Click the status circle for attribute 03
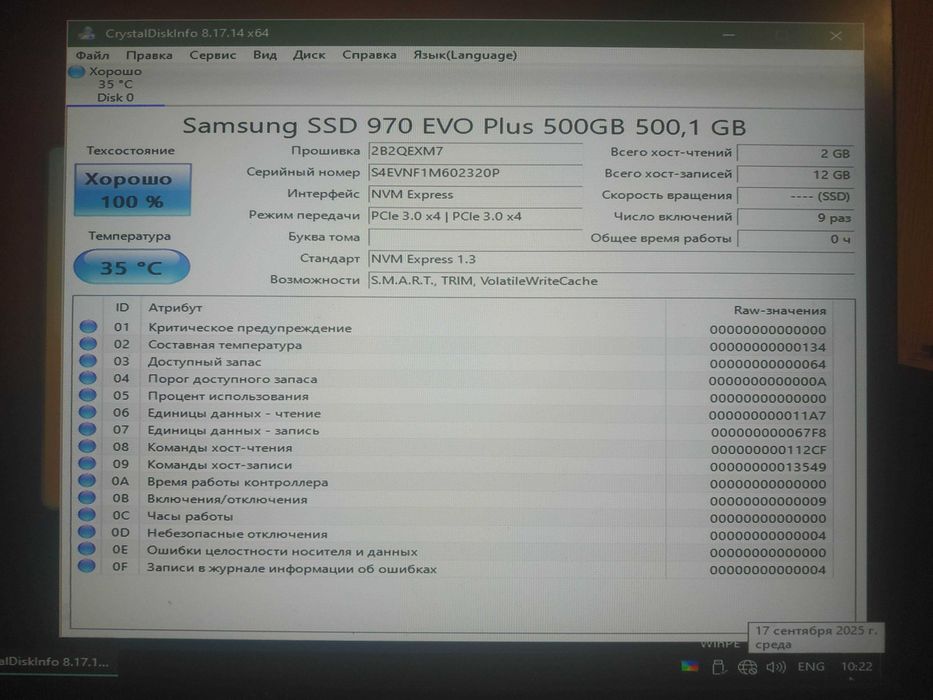The height and width of the screenshot is (700, 933). 88,361
